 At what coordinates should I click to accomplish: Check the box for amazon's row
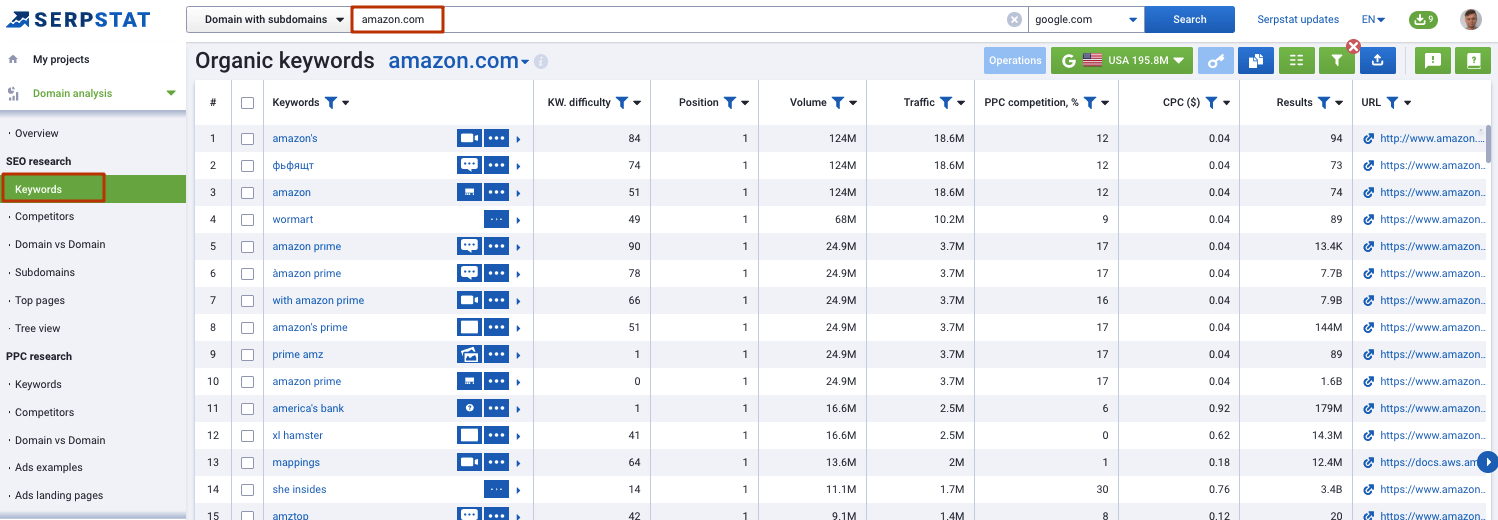pyautogui.click(x=247, y=138)
